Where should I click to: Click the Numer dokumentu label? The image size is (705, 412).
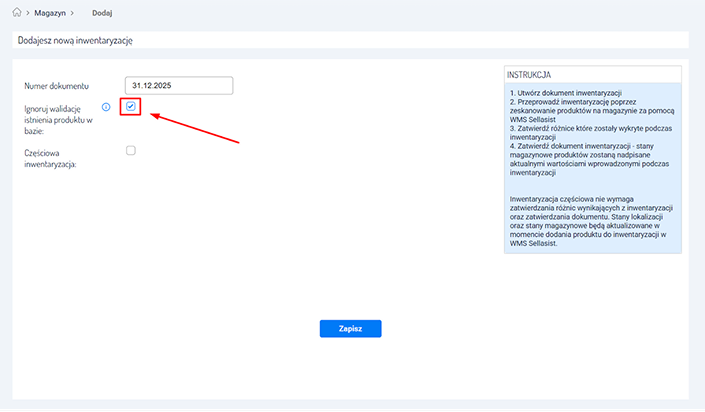pyautogui.click(x=57, y=86)
